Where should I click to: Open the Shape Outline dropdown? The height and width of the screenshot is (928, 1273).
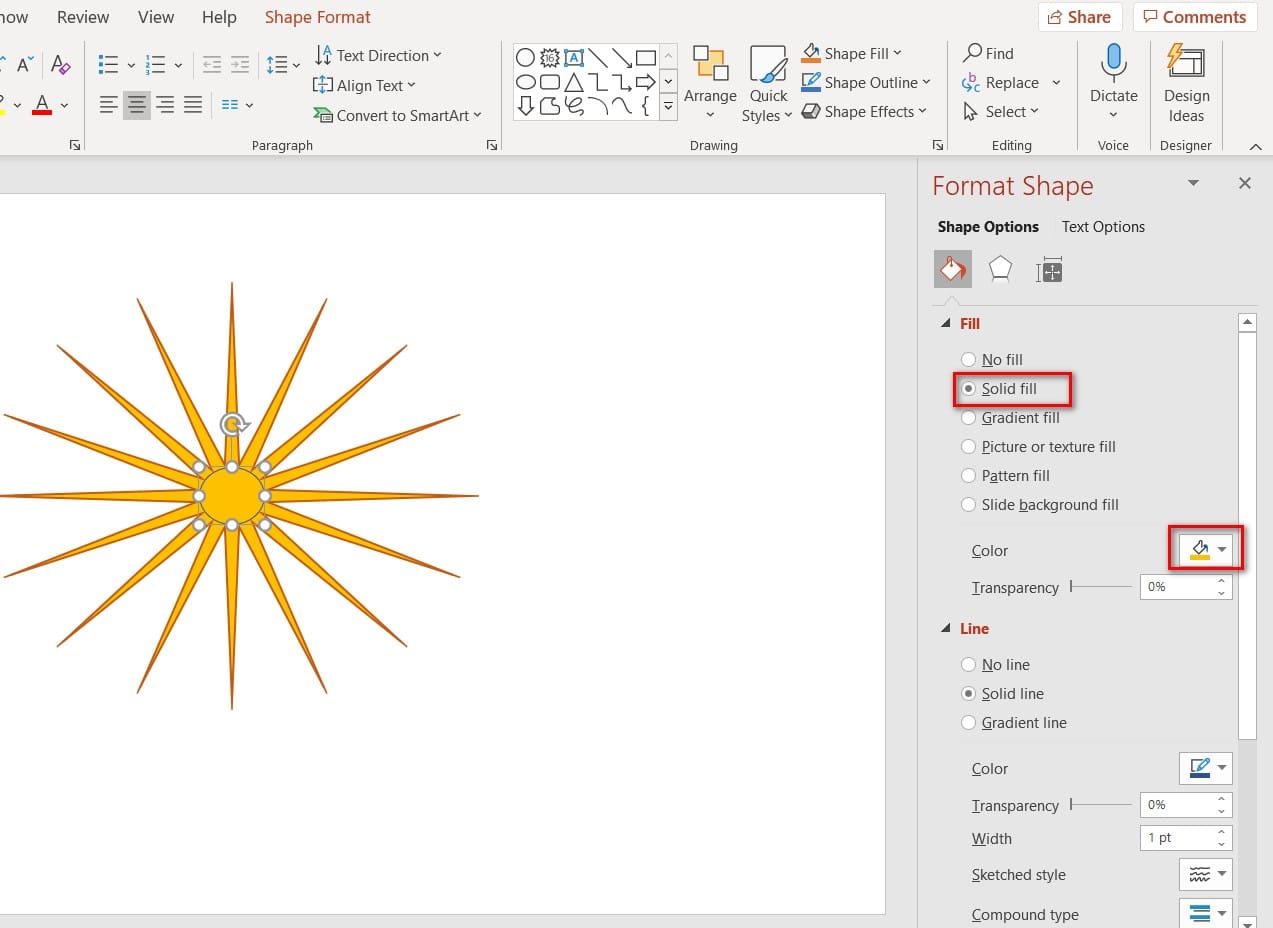(866, 82)
